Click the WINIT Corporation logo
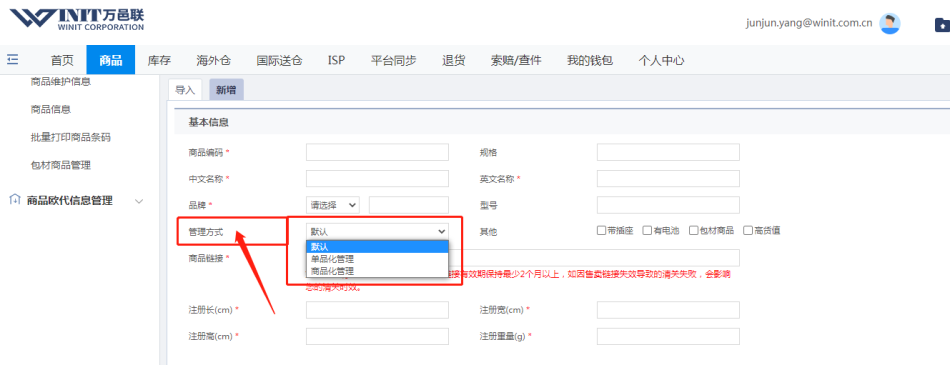Image resolution: width=950 pixels, height=365 pixels. coord(77,19)
